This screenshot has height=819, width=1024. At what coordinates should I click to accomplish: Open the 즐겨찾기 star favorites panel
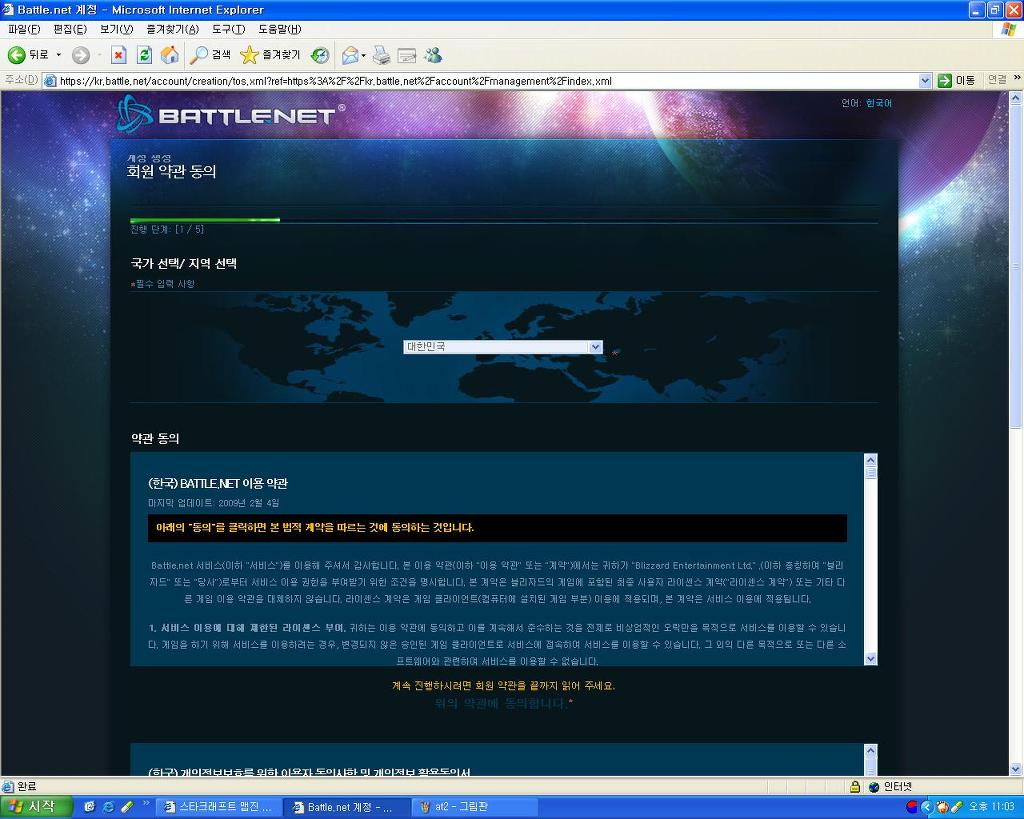click(x=270, y=55)
